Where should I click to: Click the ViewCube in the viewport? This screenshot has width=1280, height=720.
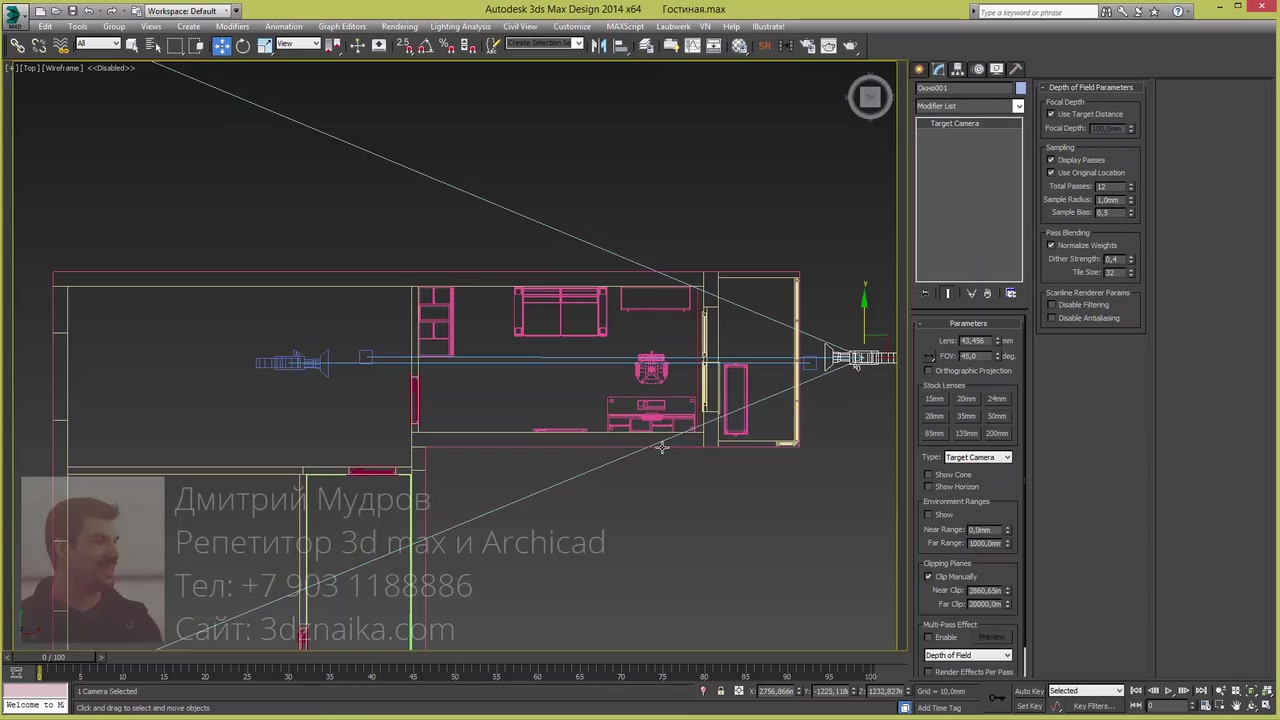pos(869,97)
